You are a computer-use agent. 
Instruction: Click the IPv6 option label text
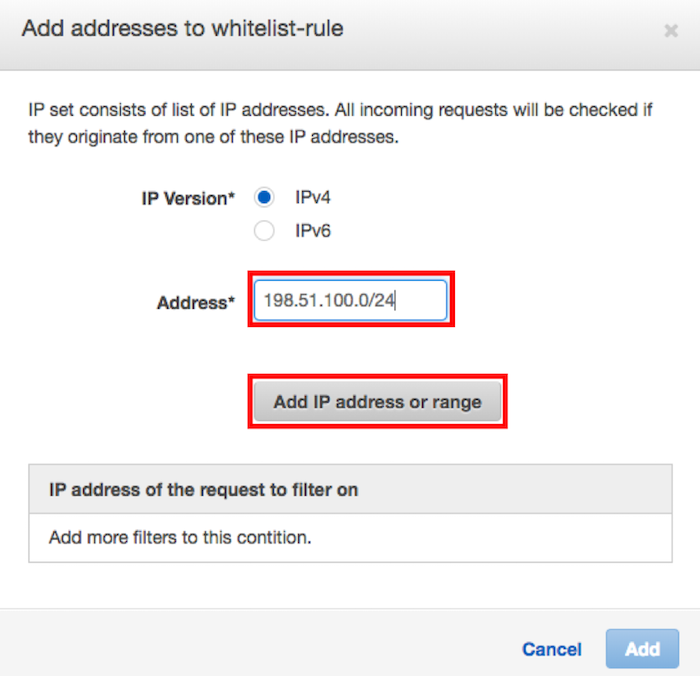coord(312,232)
